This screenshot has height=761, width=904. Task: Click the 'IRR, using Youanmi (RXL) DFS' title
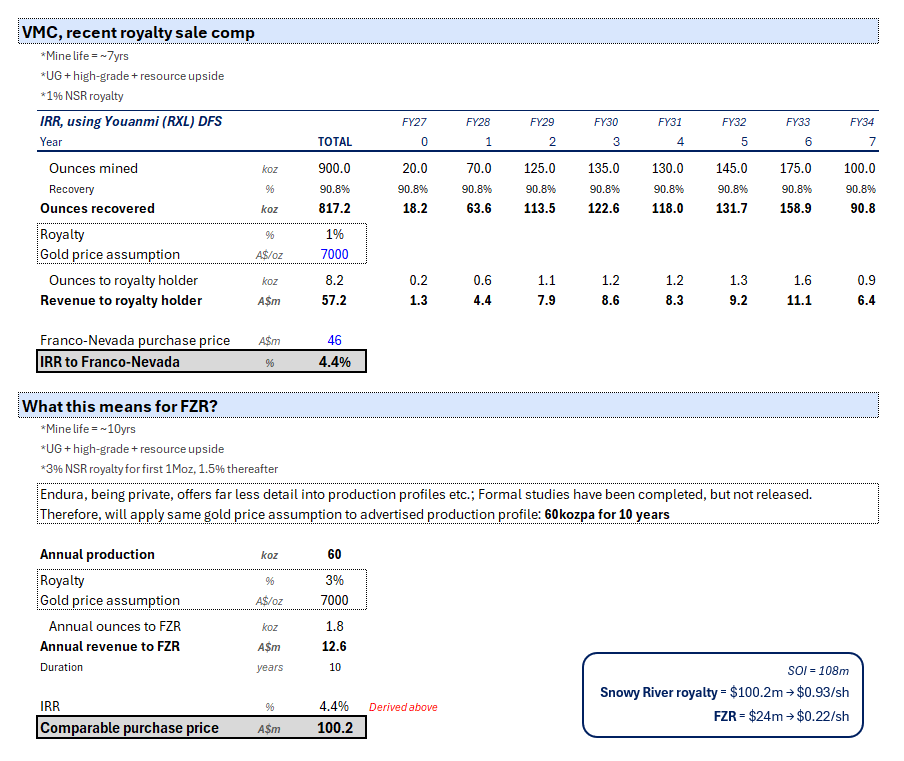[131, 122]
